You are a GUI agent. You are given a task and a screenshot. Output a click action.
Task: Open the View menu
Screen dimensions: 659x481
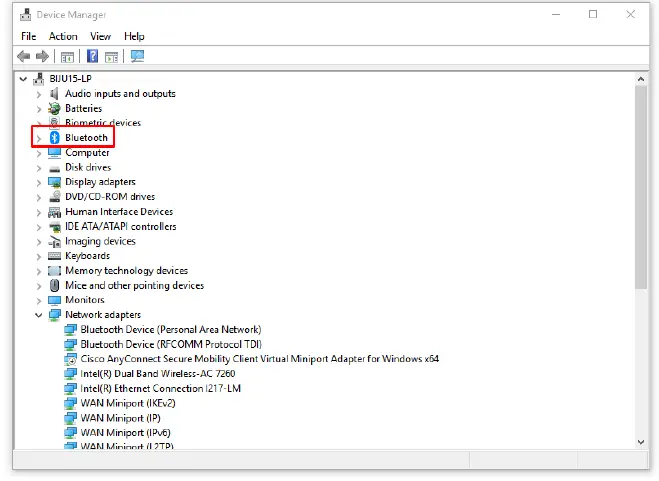coord(100,37)
